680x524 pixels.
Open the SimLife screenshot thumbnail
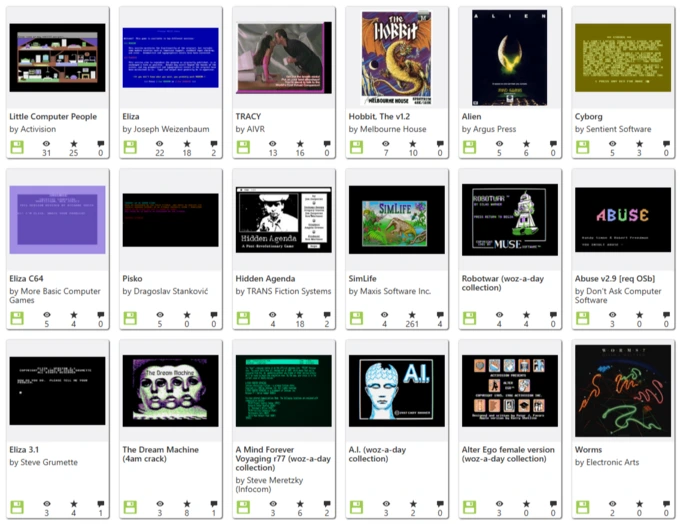point(396,220)
